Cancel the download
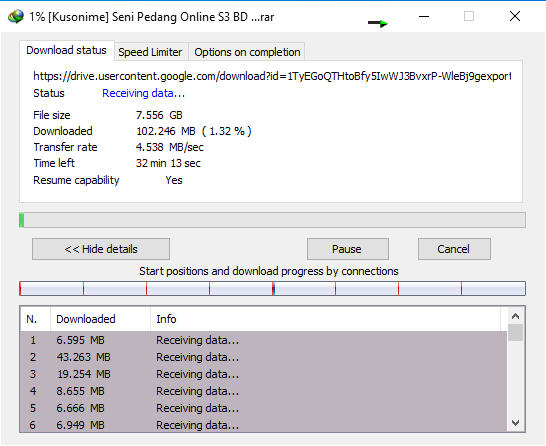This screenshot has height=446, width=546. coord(454,249)
